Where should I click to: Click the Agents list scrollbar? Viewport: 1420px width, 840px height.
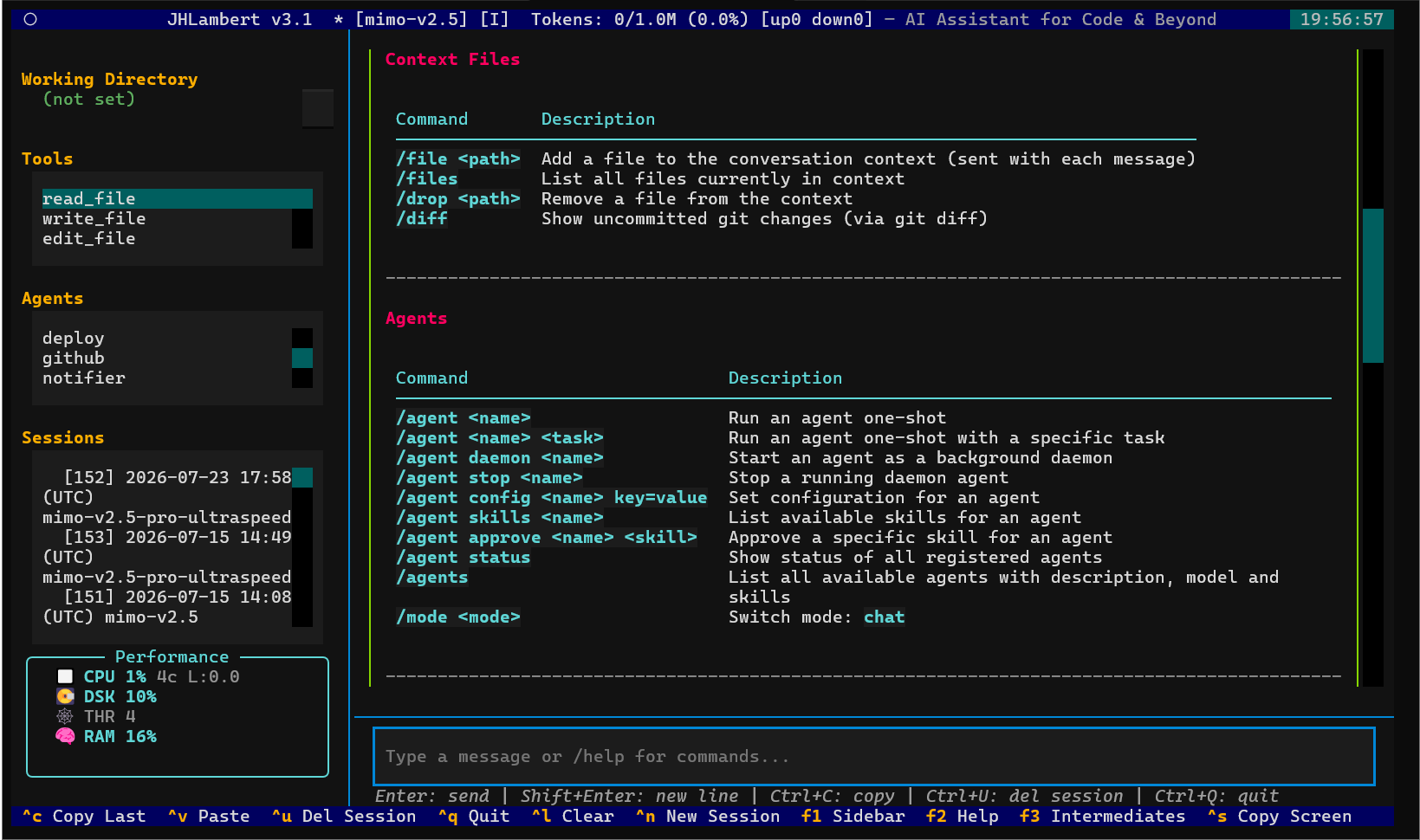point(302,358)
